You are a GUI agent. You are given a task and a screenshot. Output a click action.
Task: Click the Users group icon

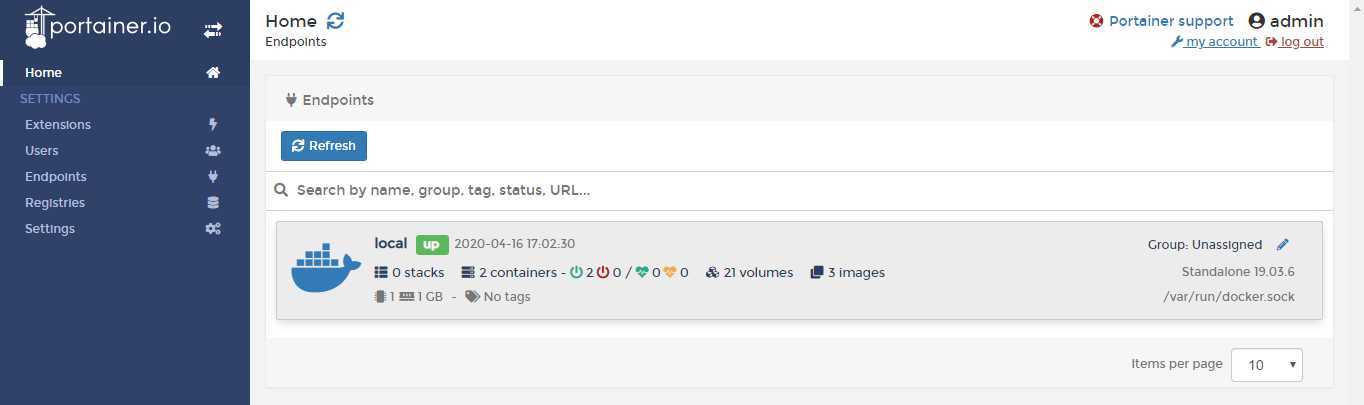coord(213,151)
